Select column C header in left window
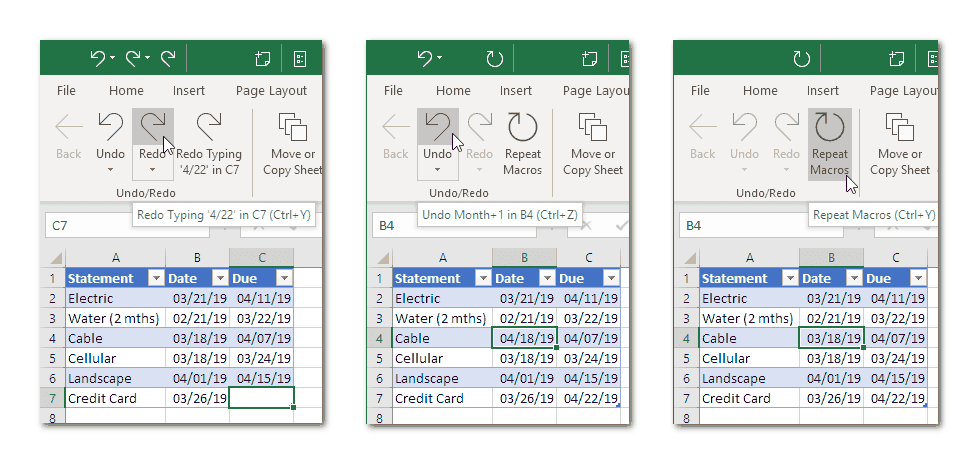The image size is (979, 465). pos(261,258)
